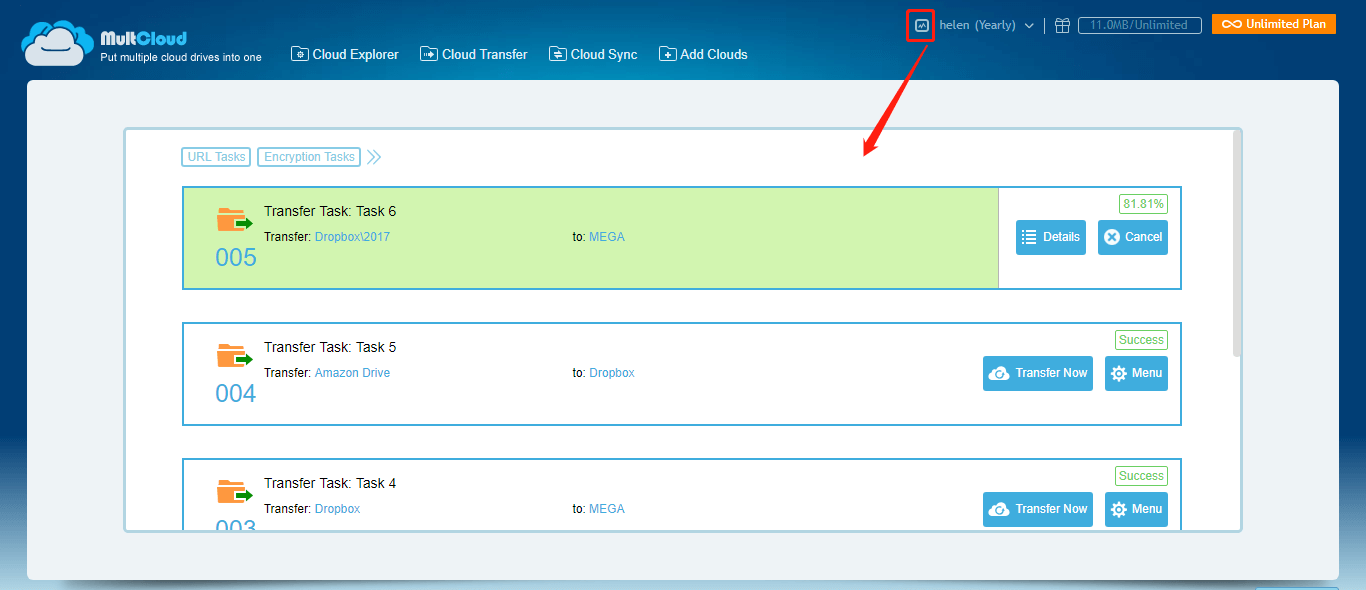Click the title Transfer Task: Task 4

click(330, 483)
